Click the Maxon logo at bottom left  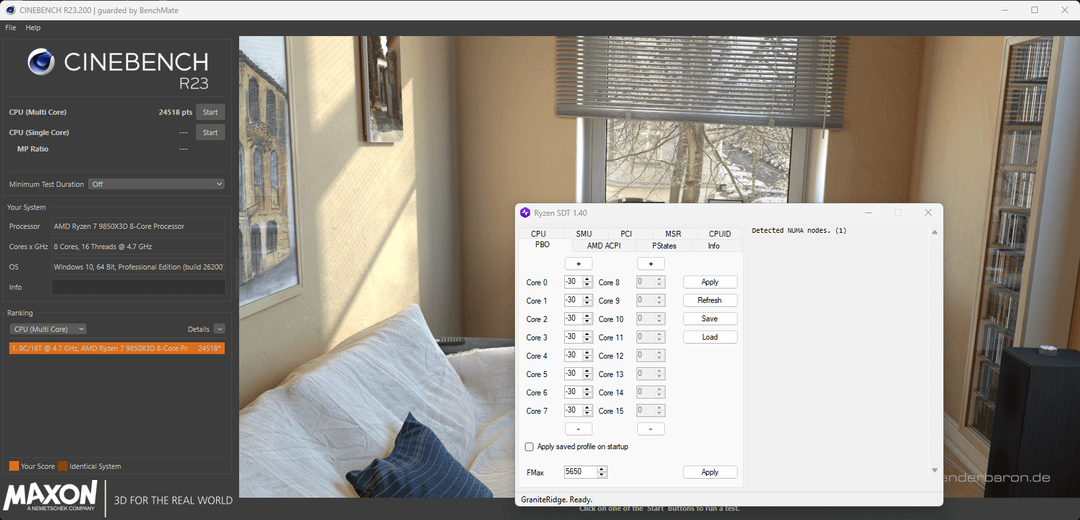[52, 495]
